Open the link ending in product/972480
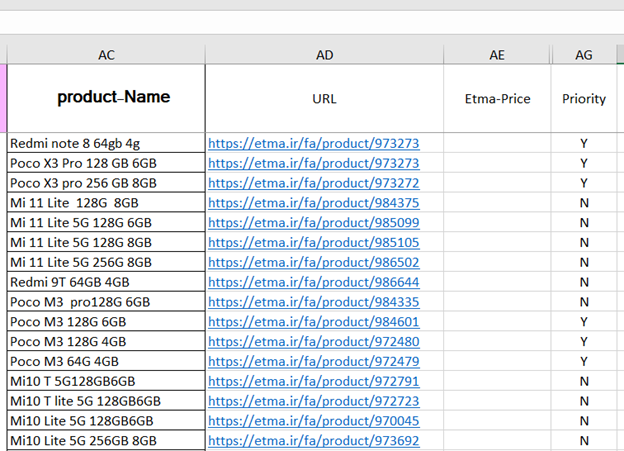The height and width of the screenshot is (451, 624). tap(314, 342)
